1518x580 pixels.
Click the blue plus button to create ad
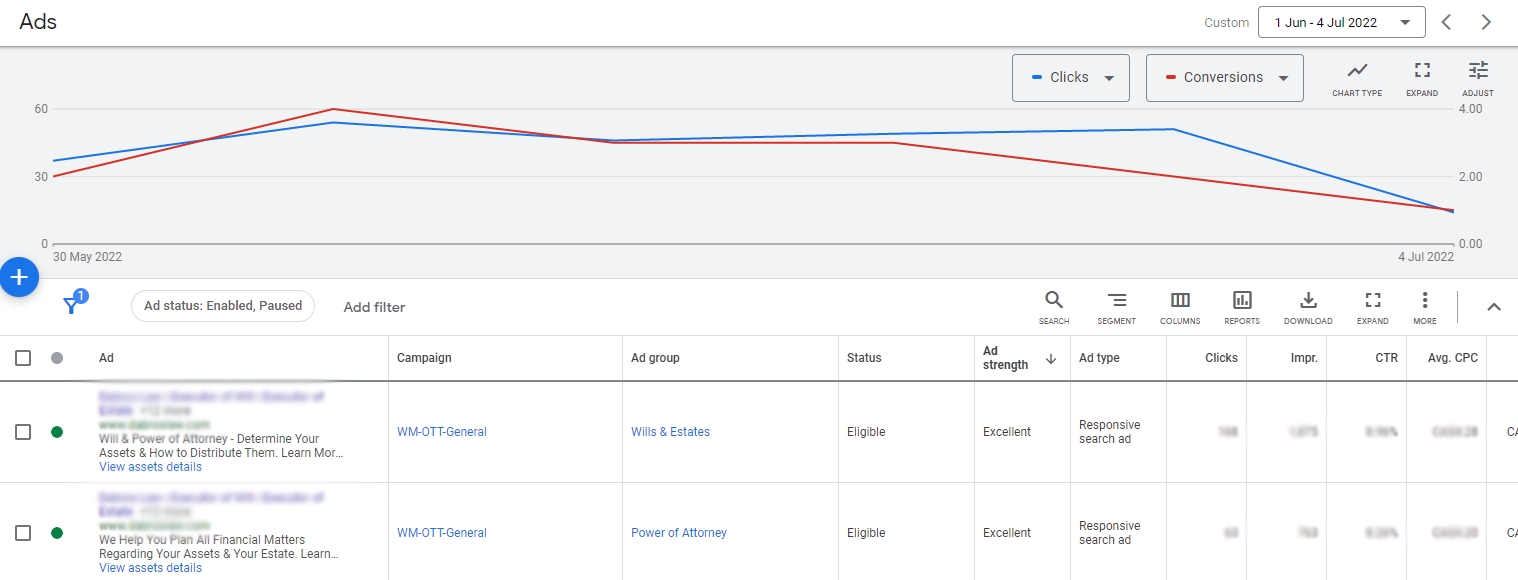pyautogui.click(x=19, y=277)
